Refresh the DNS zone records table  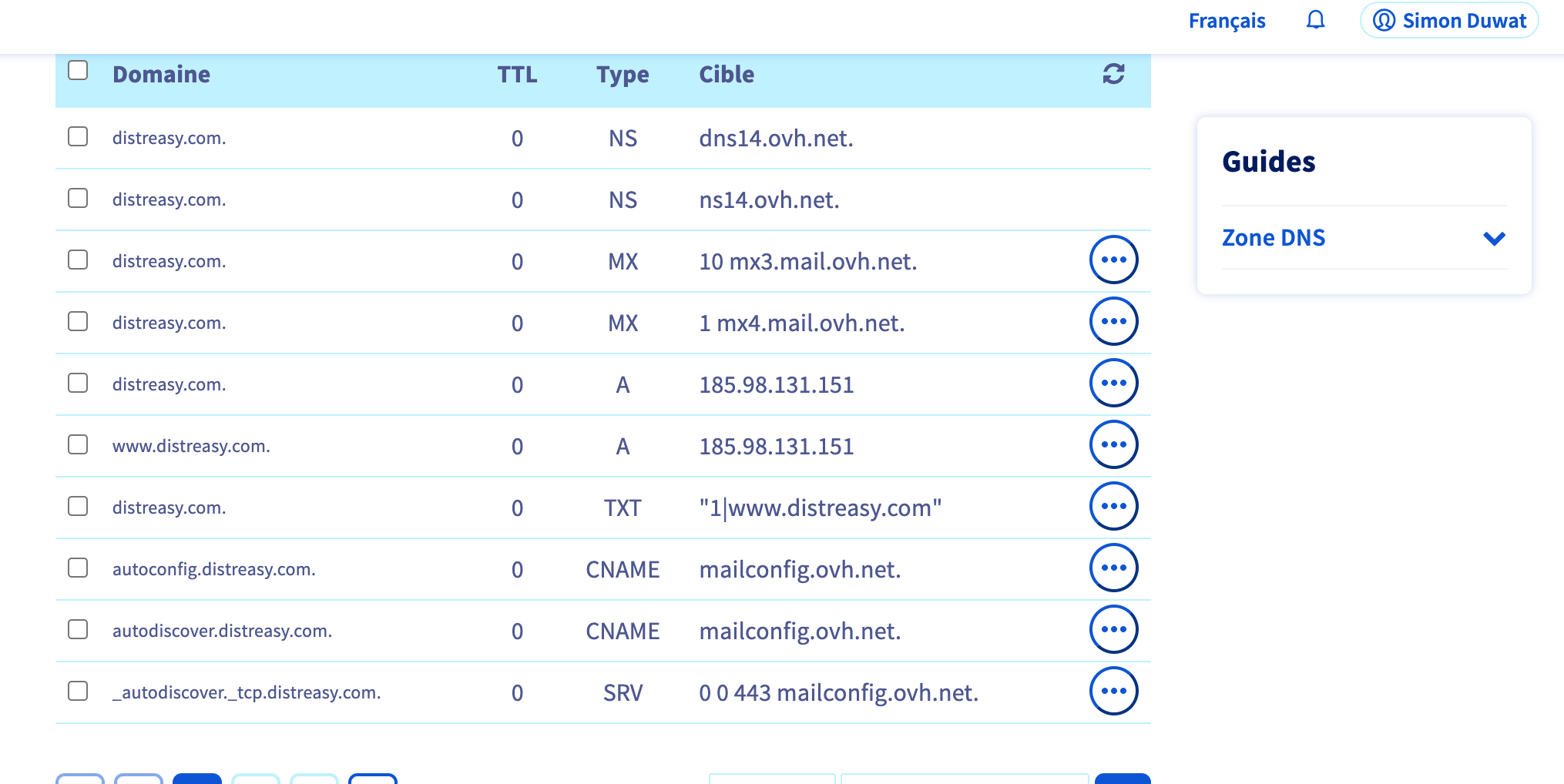[x=1113, y=74]
